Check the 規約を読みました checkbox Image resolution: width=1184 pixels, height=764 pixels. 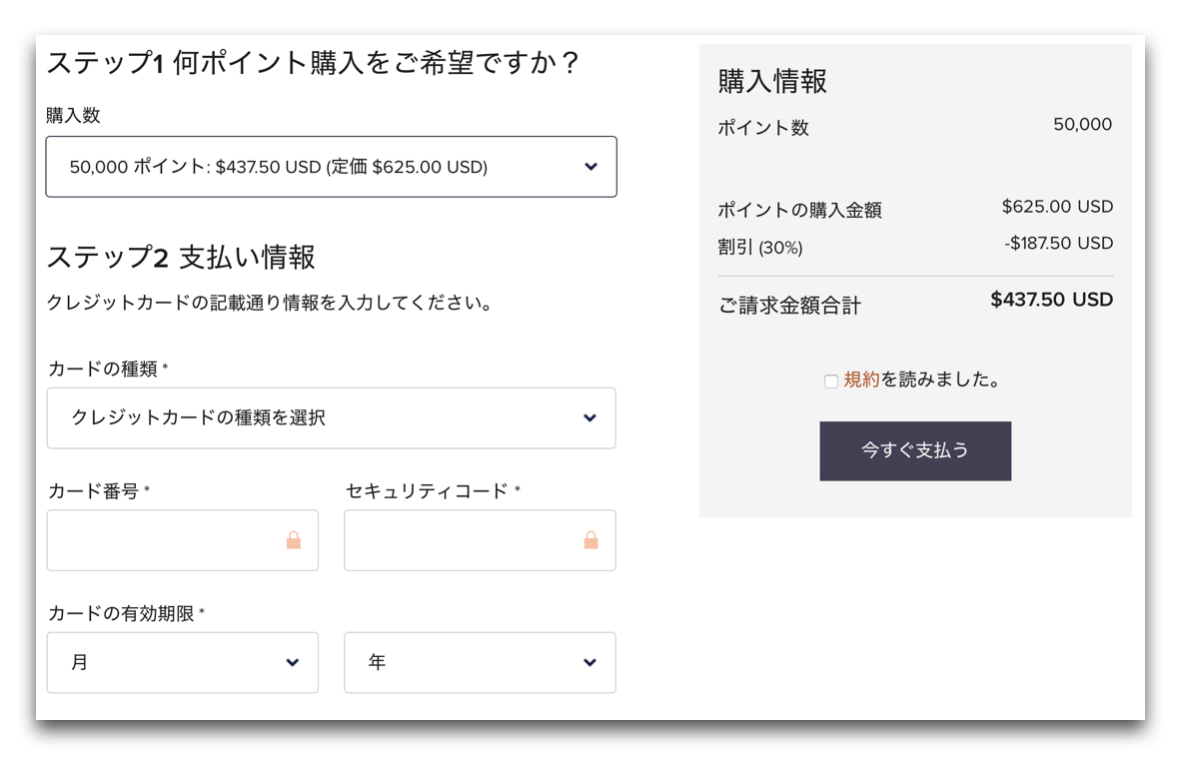tap(831, 381)
